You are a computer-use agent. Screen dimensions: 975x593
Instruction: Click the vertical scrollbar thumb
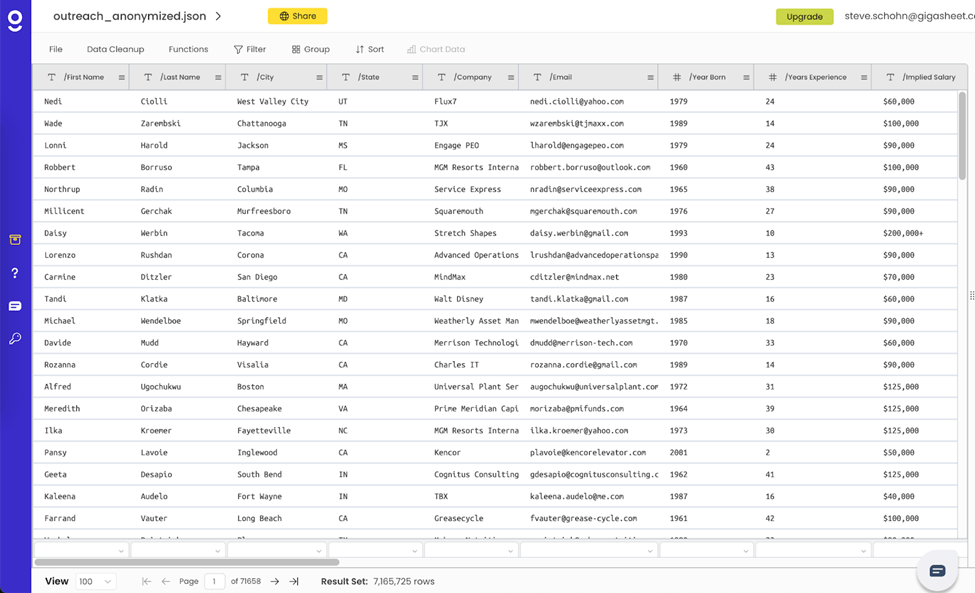[962, 137]
